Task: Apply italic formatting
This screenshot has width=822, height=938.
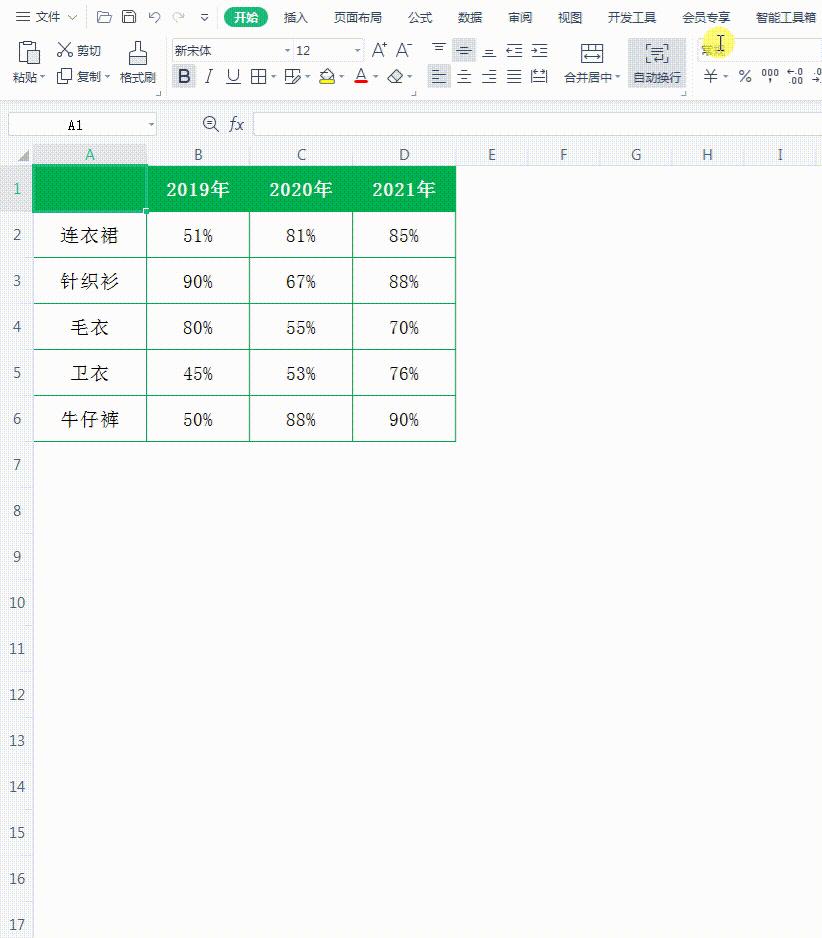Action: (x=208, y=76)
